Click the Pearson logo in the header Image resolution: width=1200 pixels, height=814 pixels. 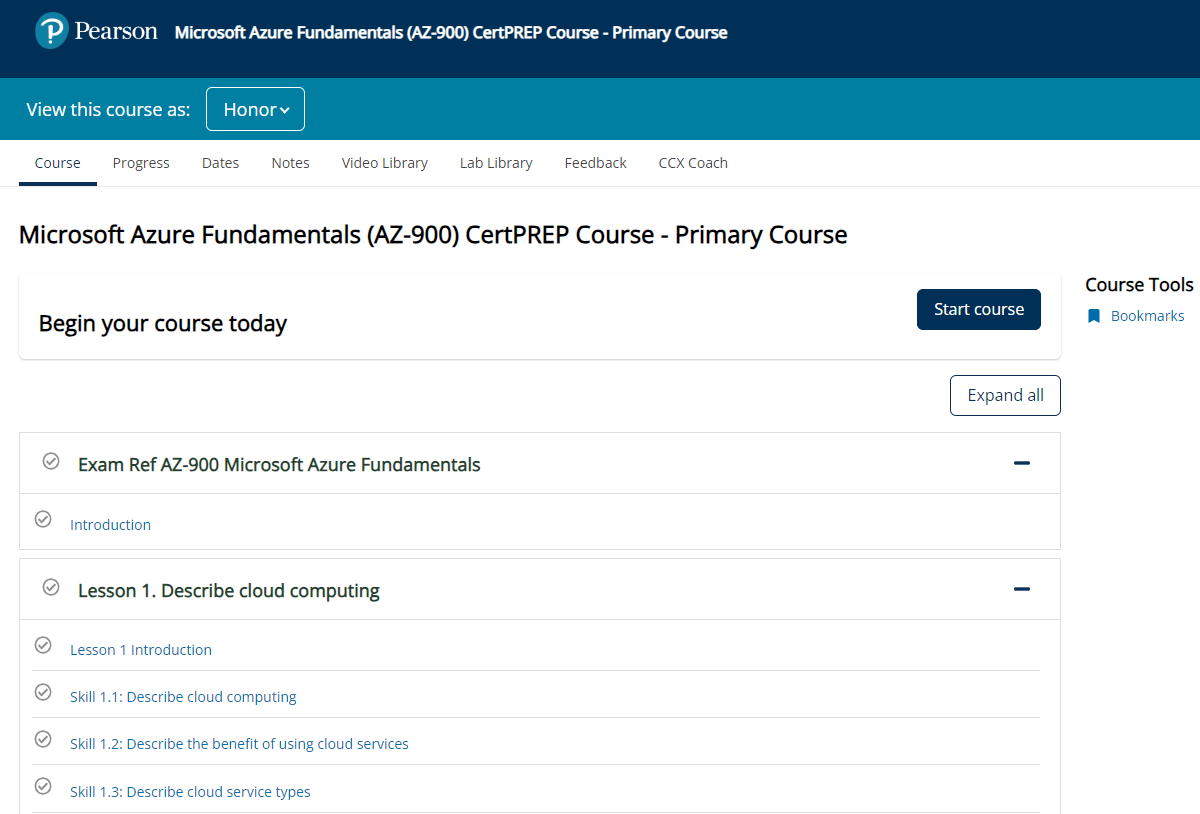pos(96,31)
